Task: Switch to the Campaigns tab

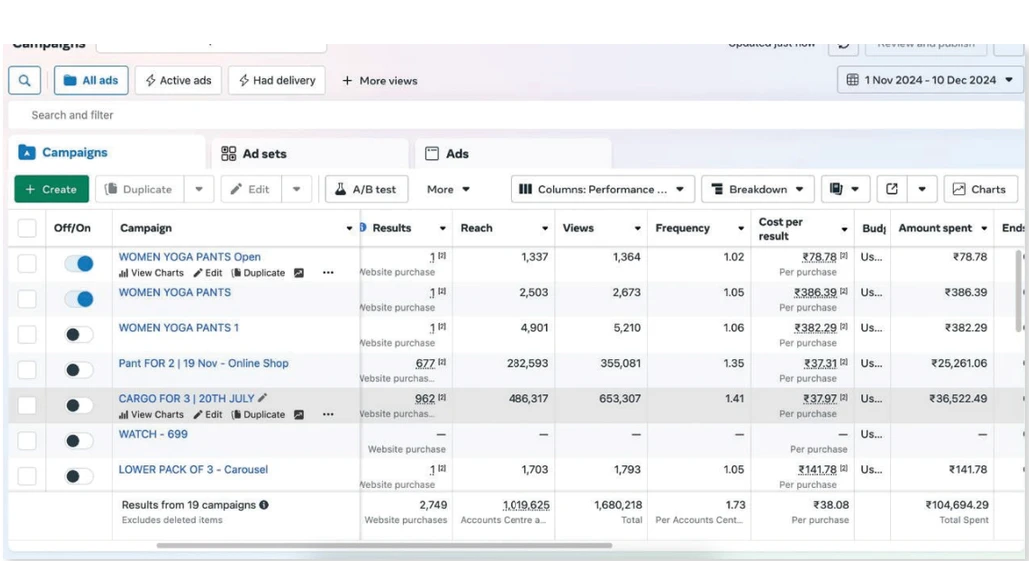Action: [107, 152]
